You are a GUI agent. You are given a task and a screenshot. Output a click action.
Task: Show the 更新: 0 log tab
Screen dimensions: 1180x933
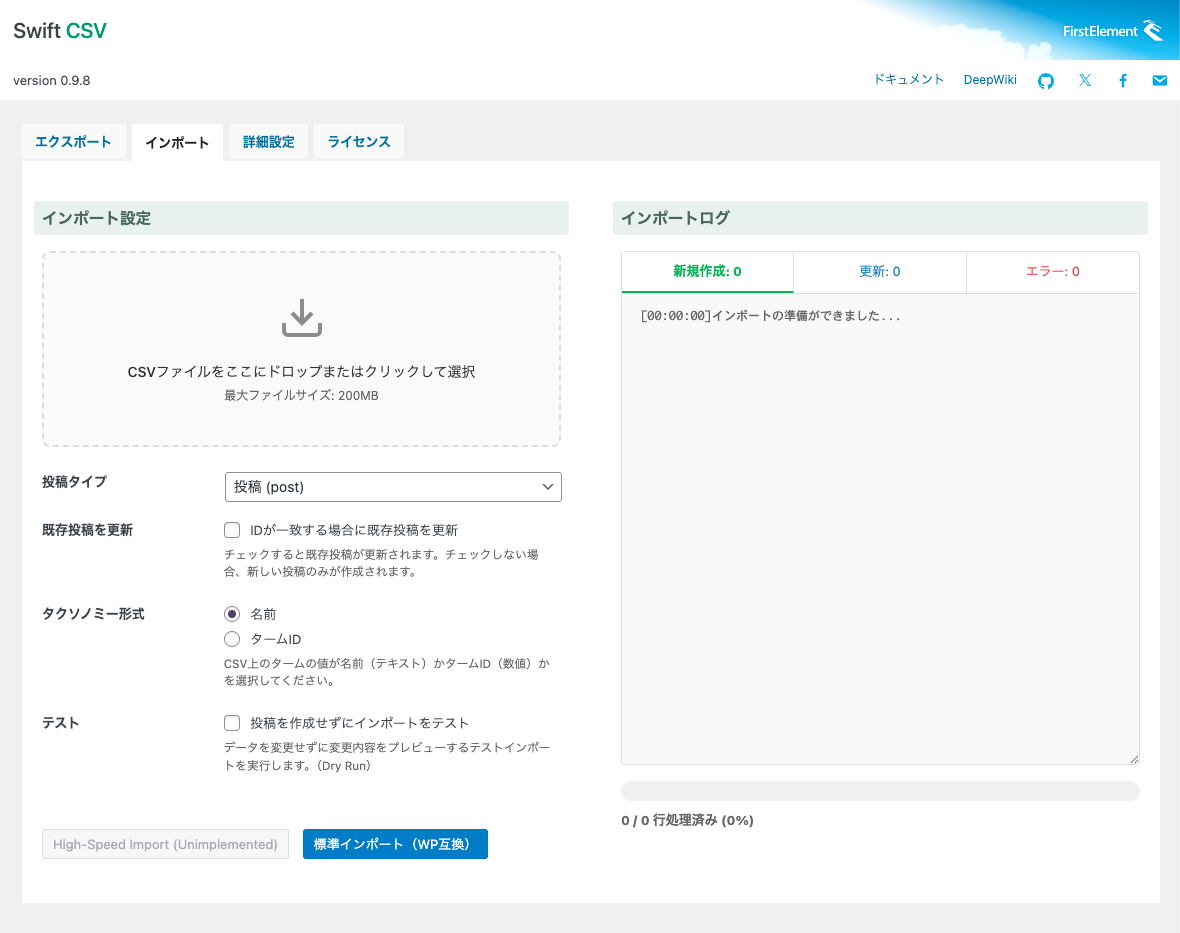880,272
